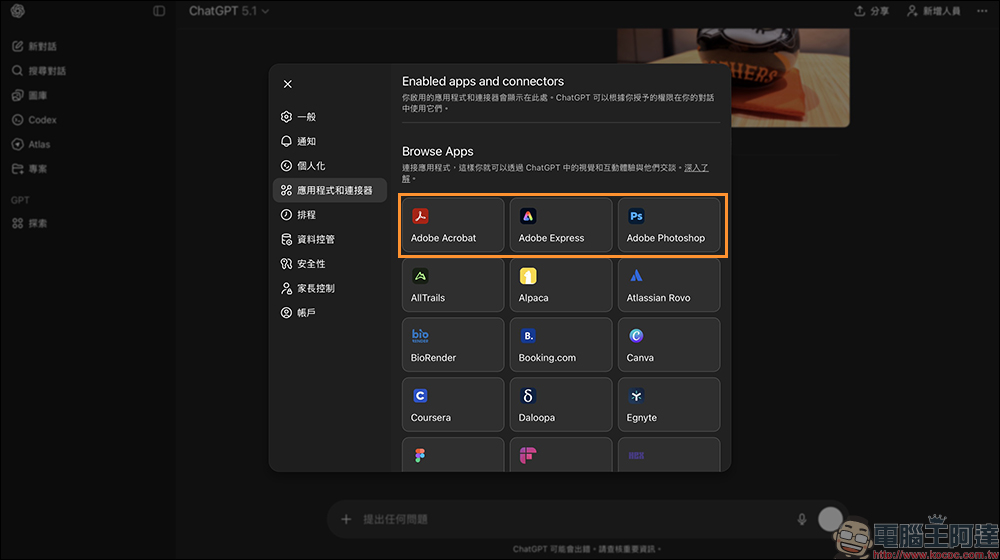1000x560 pixels.
Task: Select the Security settings tab
Action: coord(330,263)
